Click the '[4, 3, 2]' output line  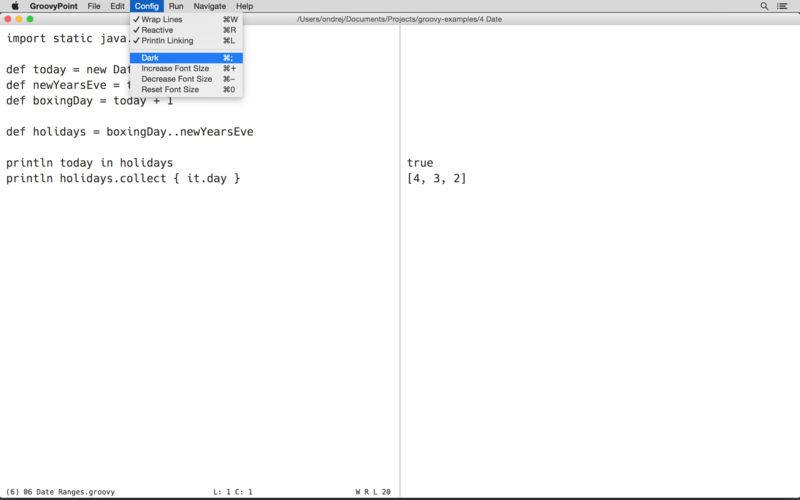[436, 179]
